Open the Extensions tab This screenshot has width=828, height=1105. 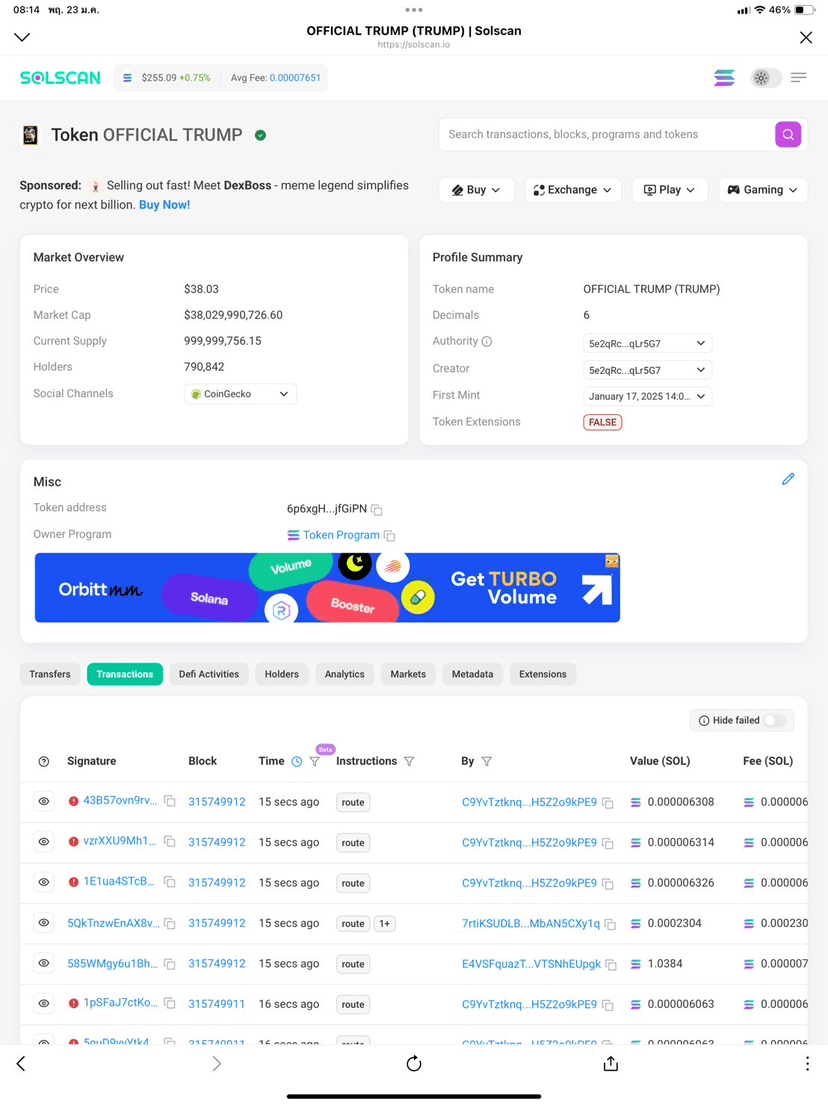tap(543, 674)
